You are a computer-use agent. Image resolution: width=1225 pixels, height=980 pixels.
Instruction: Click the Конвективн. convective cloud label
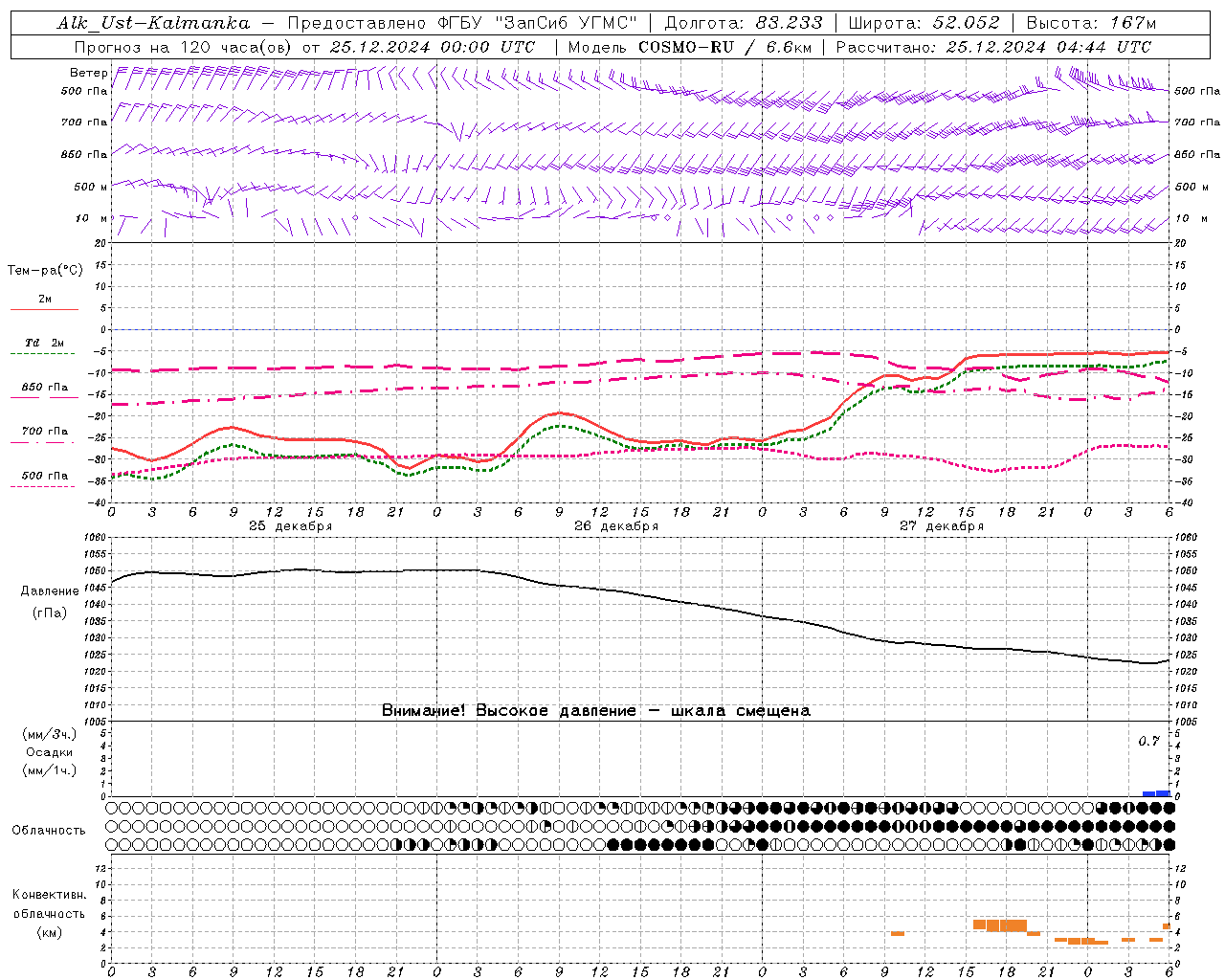point(49,896)
